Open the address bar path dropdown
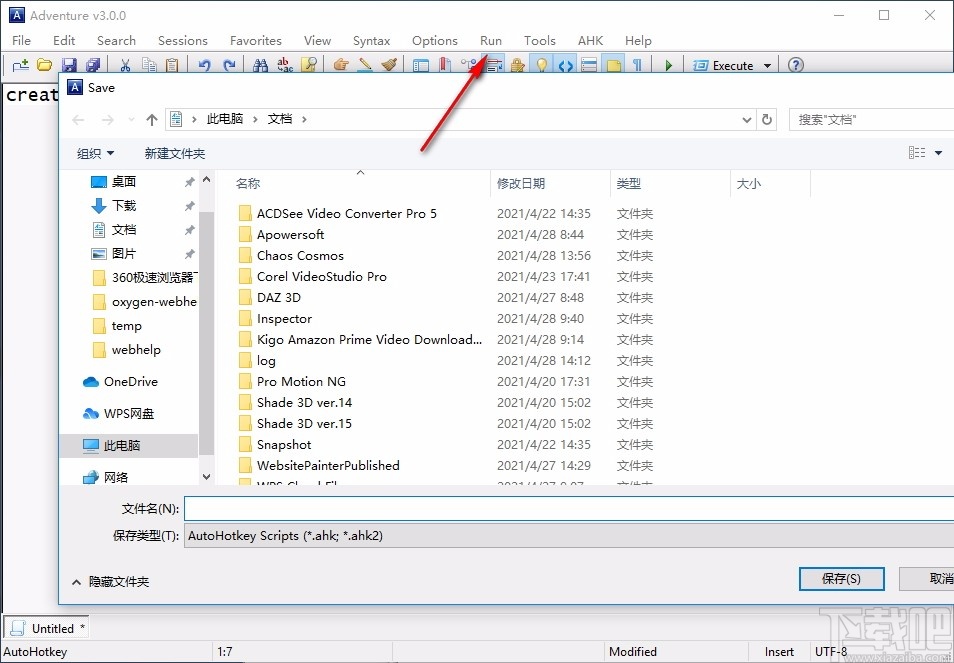 point(746,118)
